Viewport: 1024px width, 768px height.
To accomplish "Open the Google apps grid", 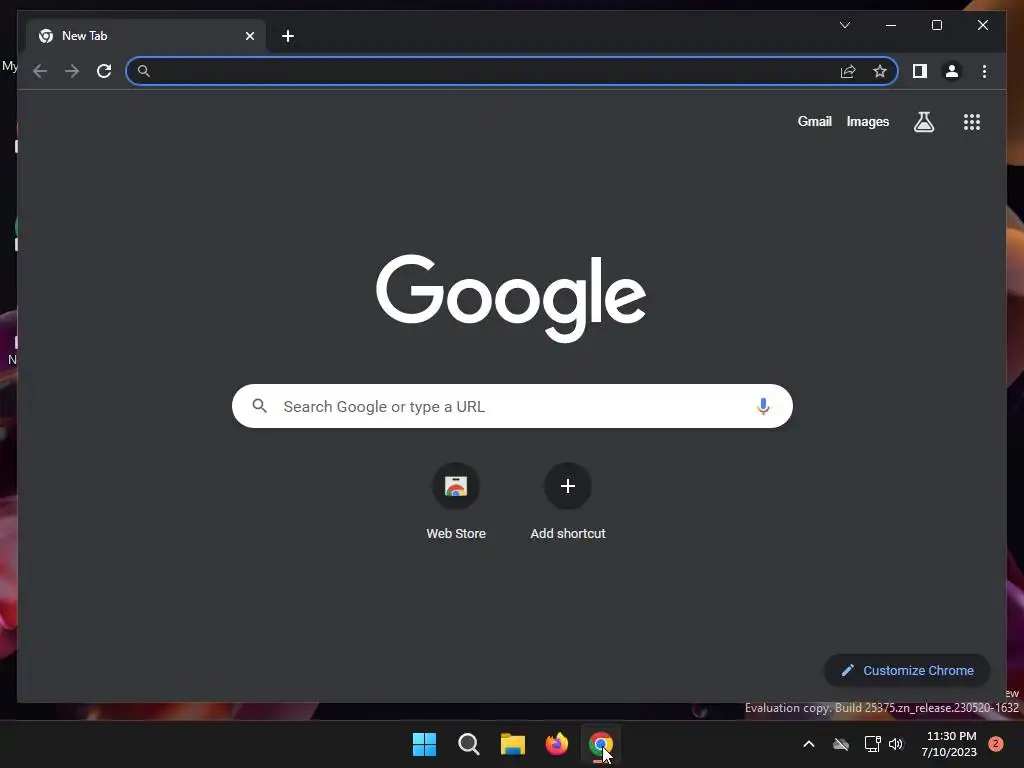I will click(972, 121).
